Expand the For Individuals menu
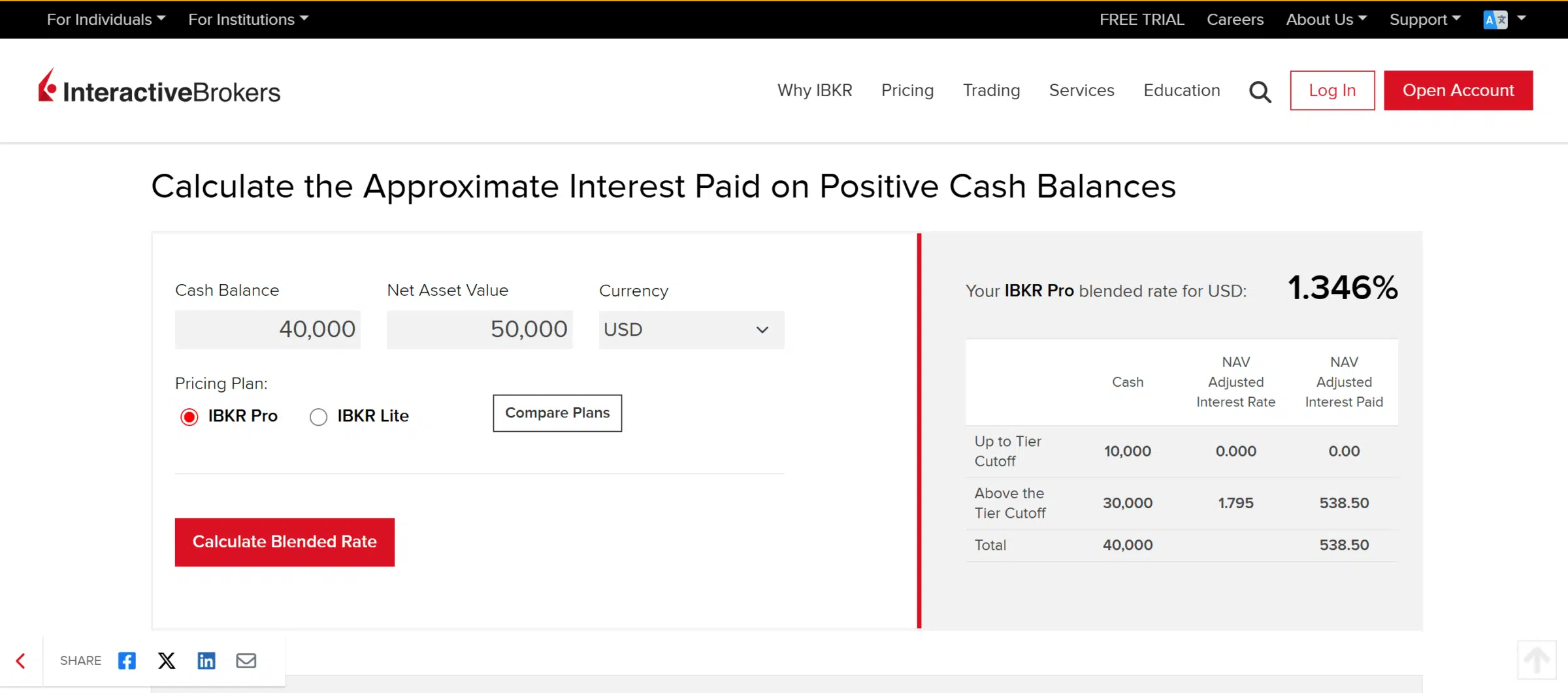The height and width of the screenshot is (693, 1568). 106,20
